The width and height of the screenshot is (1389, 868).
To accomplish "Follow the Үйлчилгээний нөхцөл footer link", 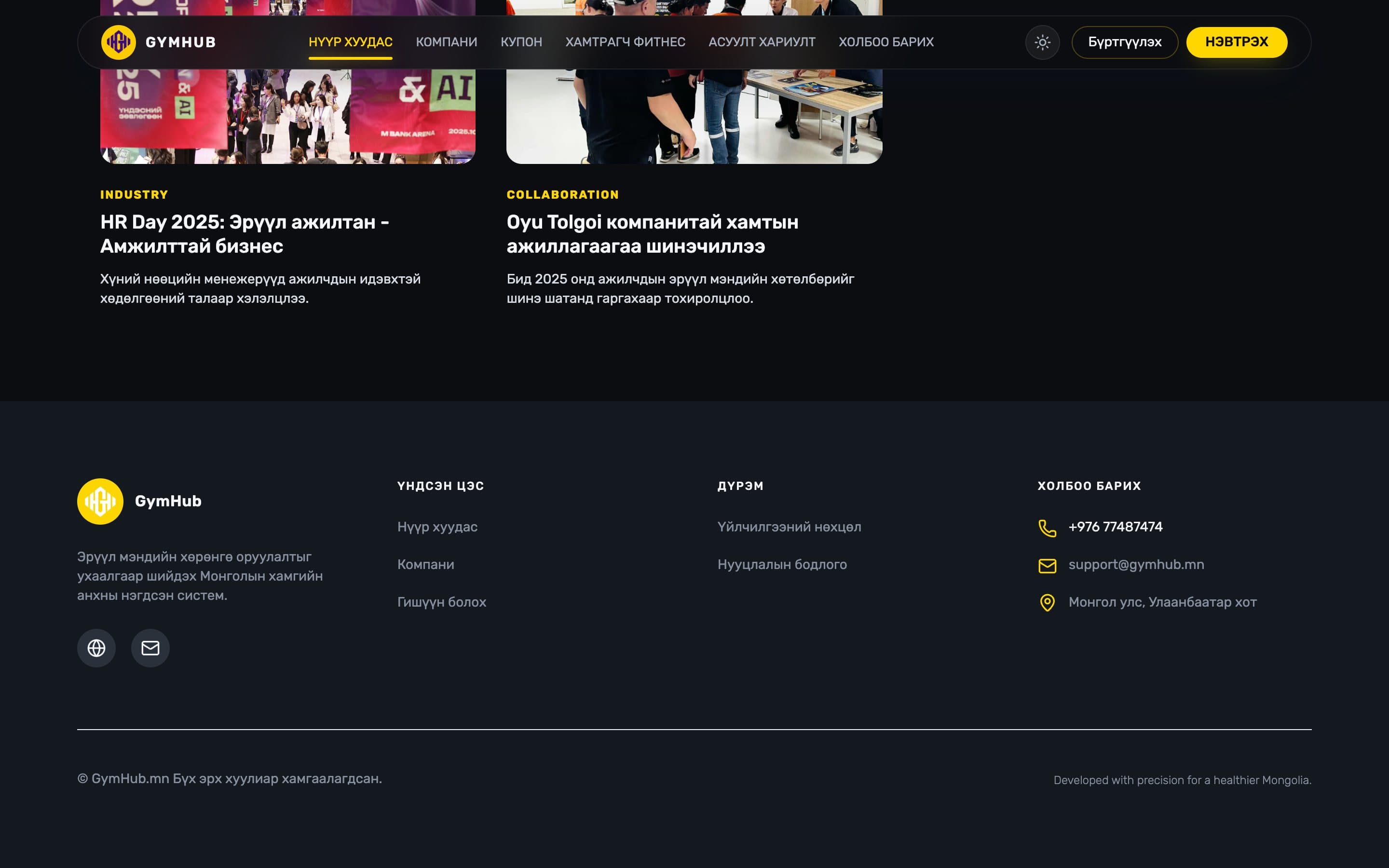I will point(789,527).
